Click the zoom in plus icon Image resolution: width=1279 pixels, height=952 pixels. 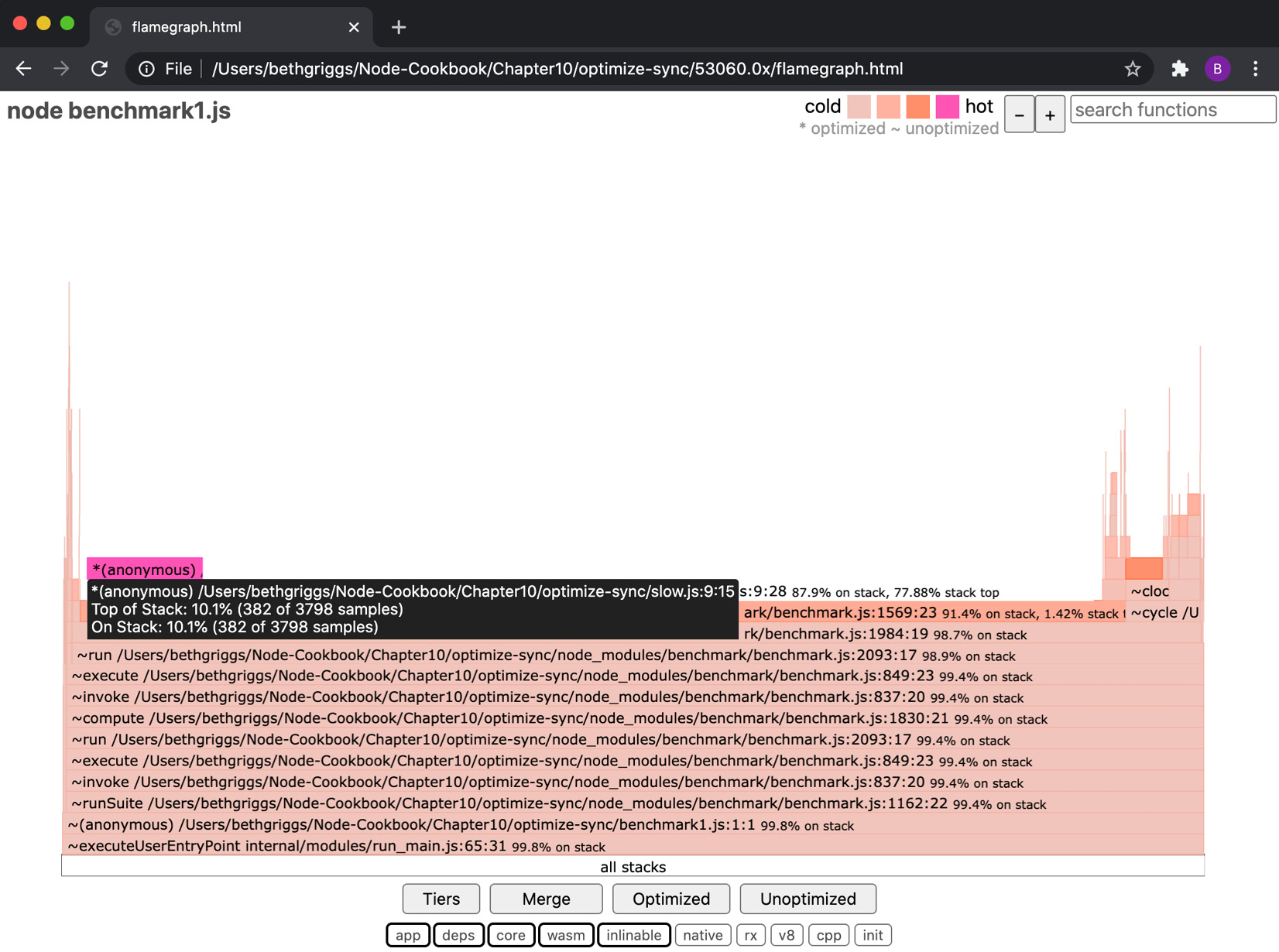(x=1050, y=114)
